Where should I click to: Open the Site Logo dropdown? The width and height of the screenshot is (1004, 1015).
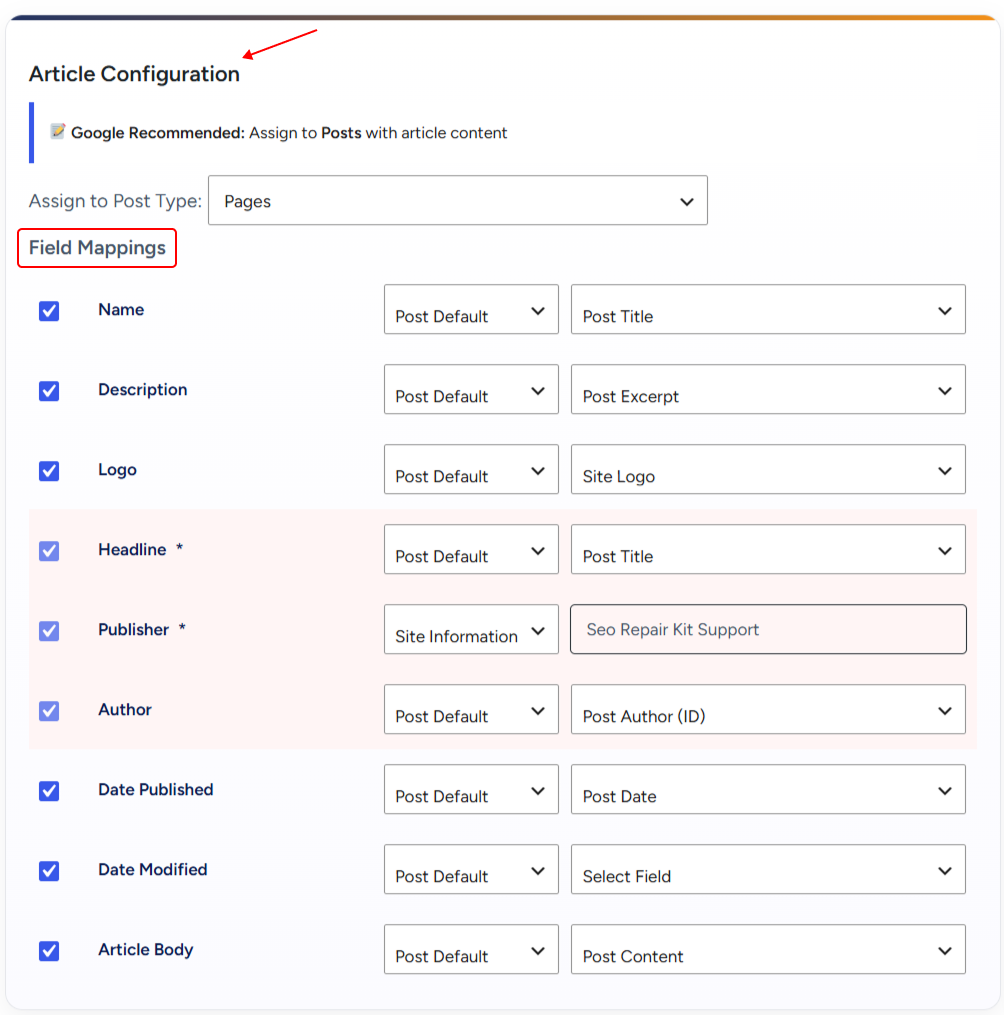coord(768,469)
